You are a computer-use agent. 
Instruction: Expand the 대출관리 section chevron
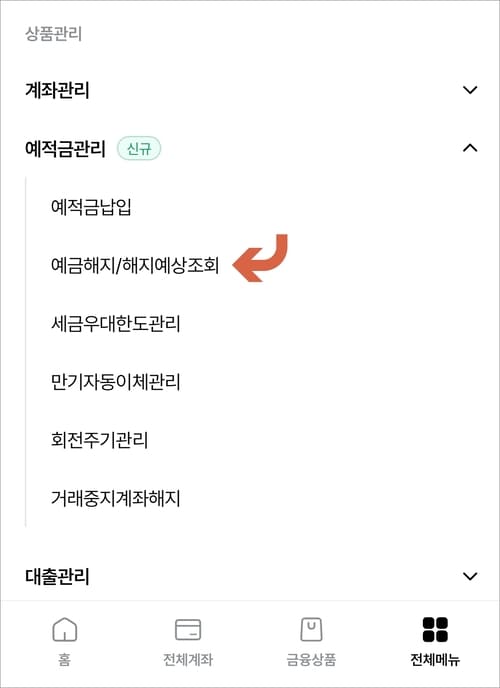pos(470,576)
